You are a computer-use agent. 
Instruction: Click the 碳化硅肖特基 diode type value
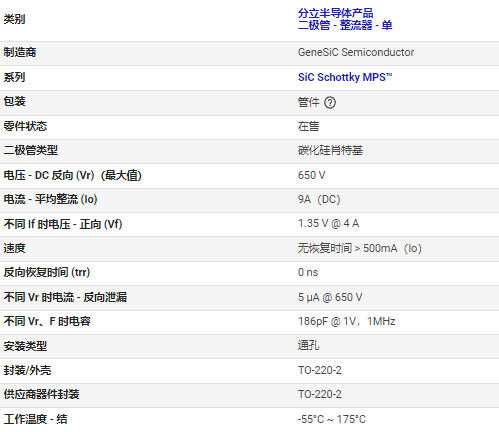330,150
